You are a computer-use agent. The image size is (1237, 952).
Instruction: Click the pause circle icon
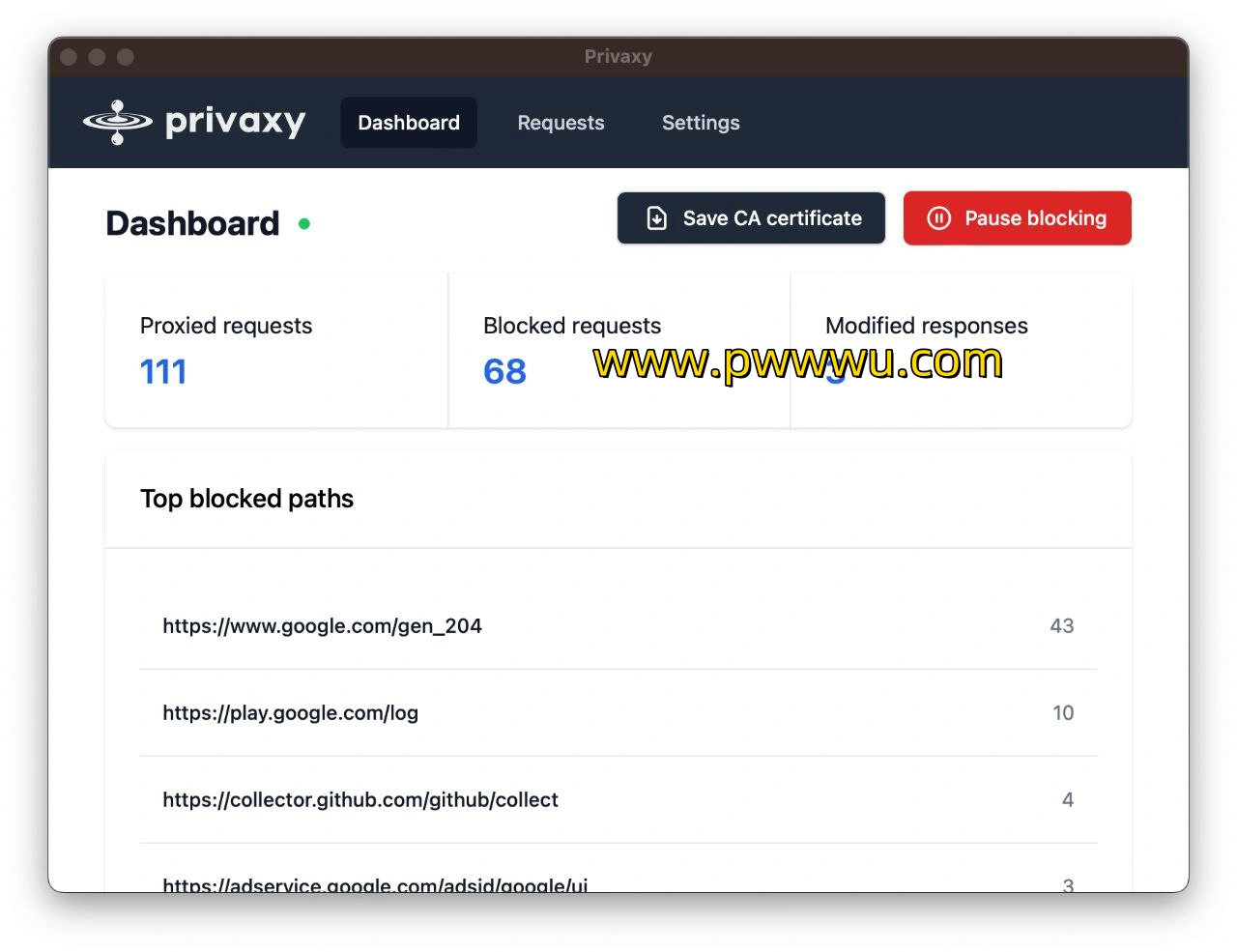point(938,218)
